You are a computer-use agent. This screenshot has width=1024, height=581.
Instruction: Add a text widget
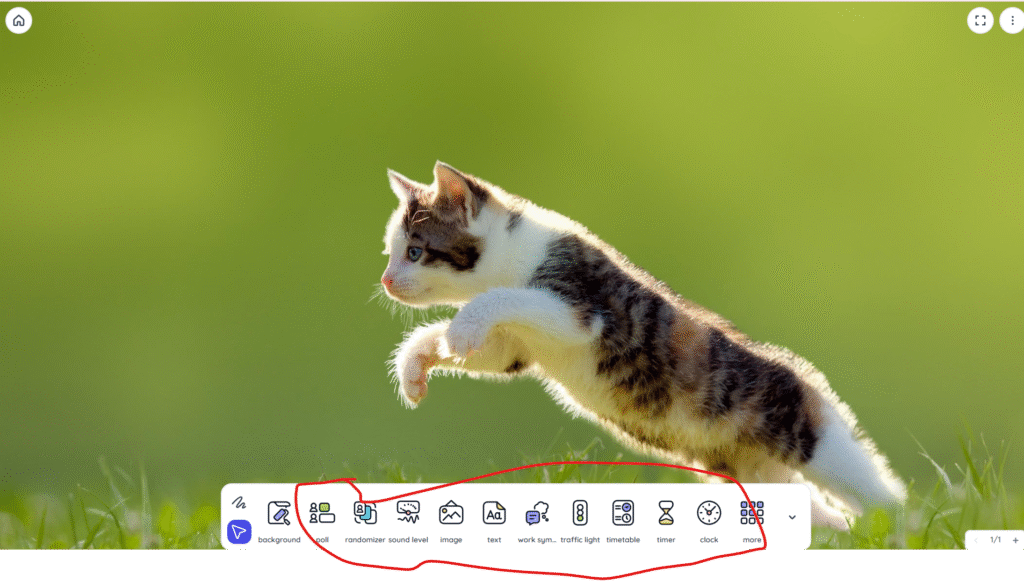click(x=494, y=514)
